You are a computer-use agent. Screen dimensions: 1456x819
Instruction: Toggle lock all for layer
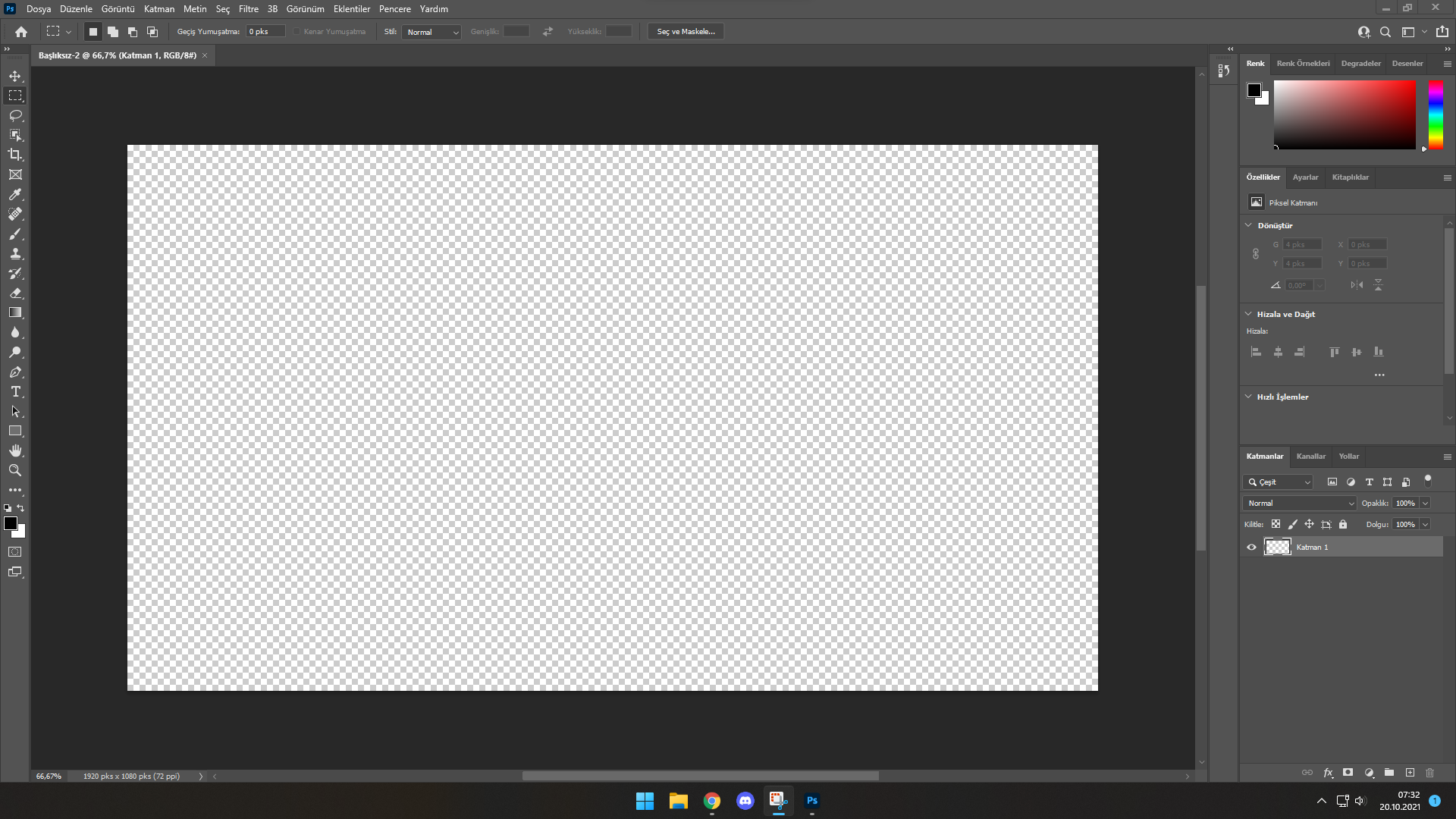coord(1343,524)
